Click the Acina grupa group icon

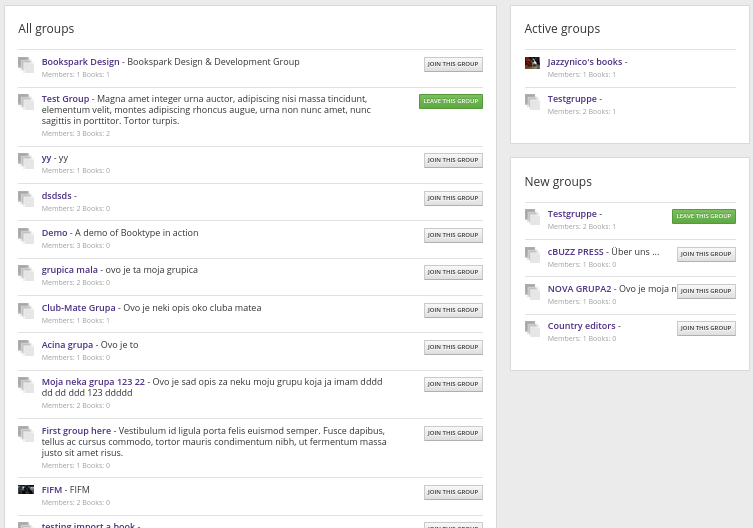tap(26, 348)
